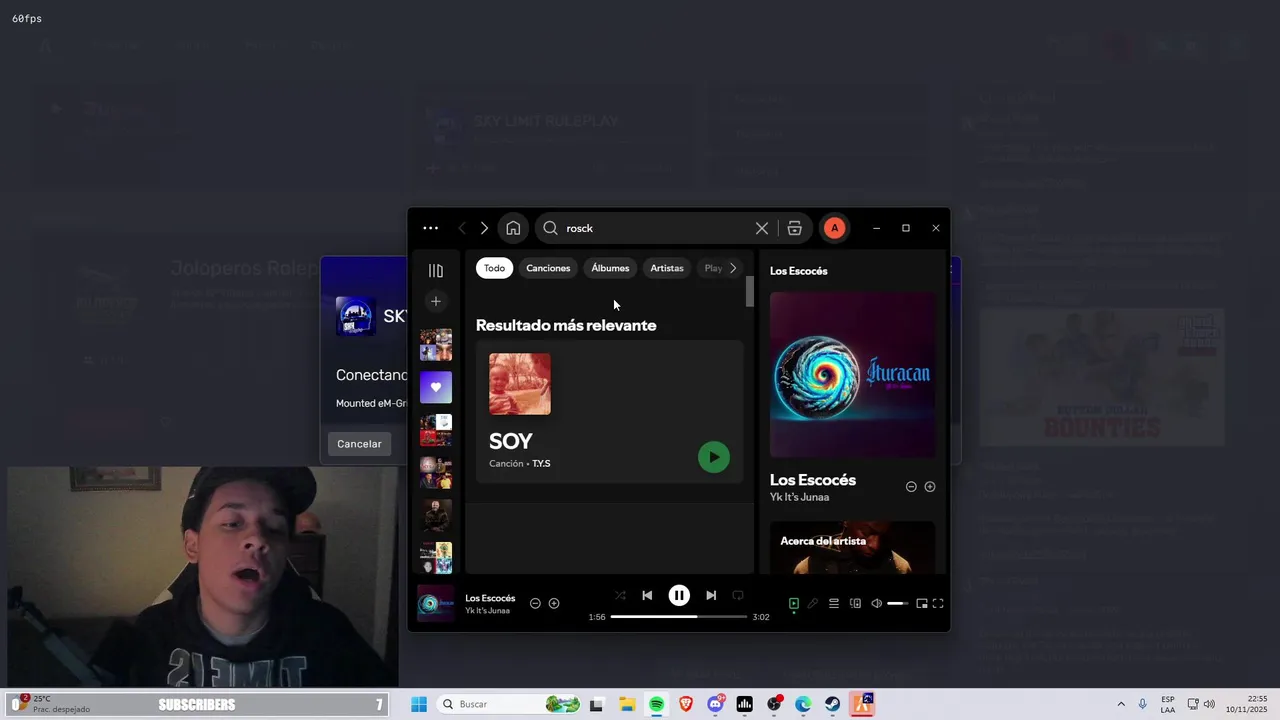
Task: Toggle repeat in the player bar
Action: pyautogui.click(x=738, y=595)
